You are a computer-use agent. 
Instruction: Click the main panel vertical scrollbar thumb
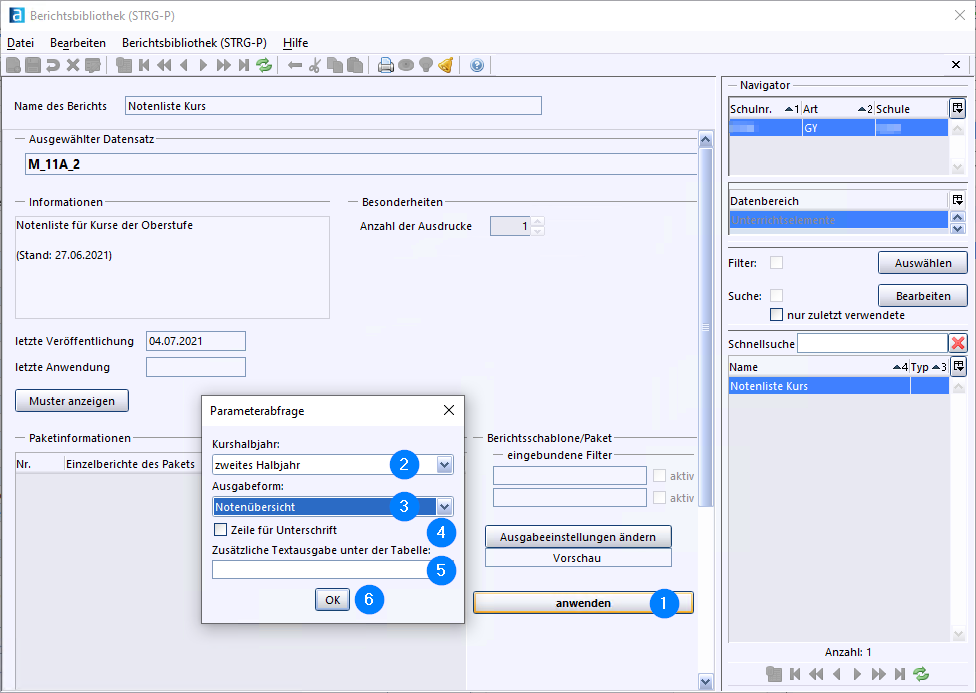(x=705, y=327)
